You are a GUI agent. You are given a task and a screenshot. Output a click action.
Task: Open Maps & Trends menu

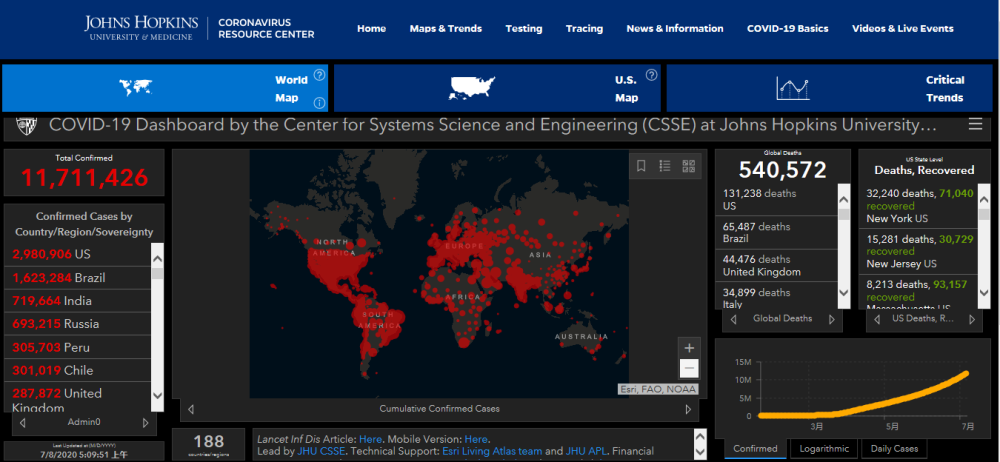[x=446, y=29]
